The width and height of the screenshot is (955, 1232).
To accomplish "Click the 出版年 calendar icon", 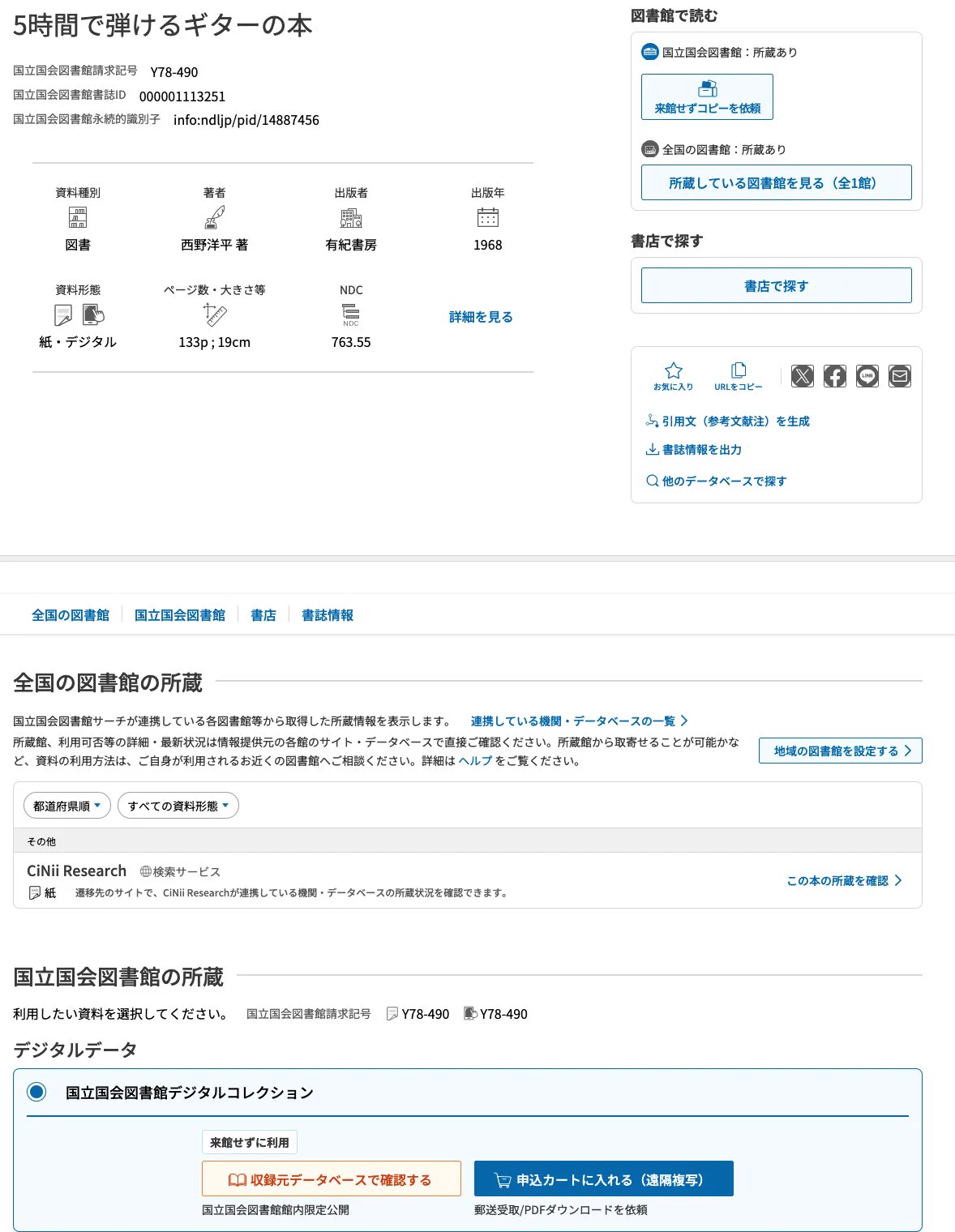I will (x=488, y=217).
